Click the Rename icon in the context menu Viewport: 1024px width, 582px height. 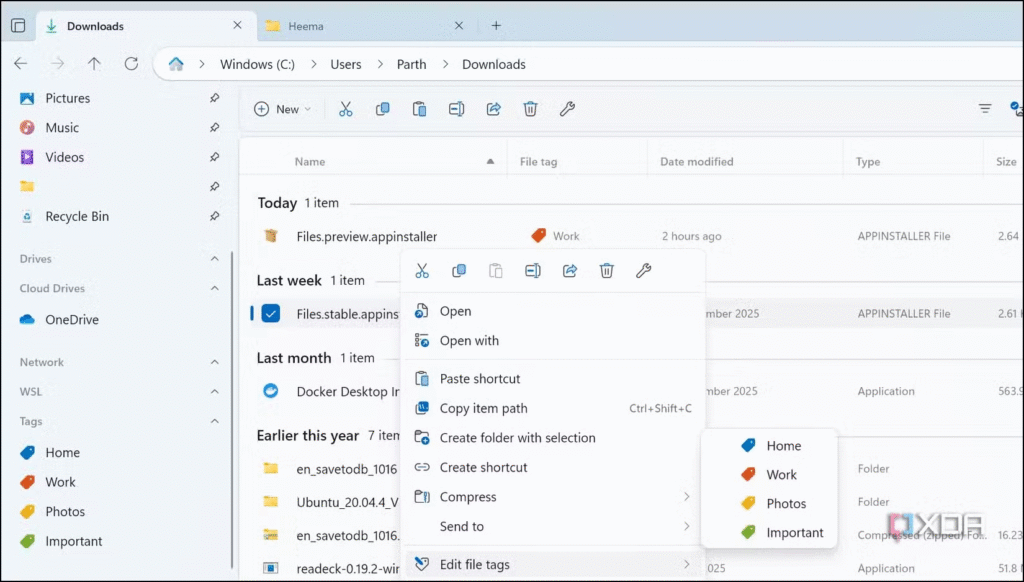533,271
